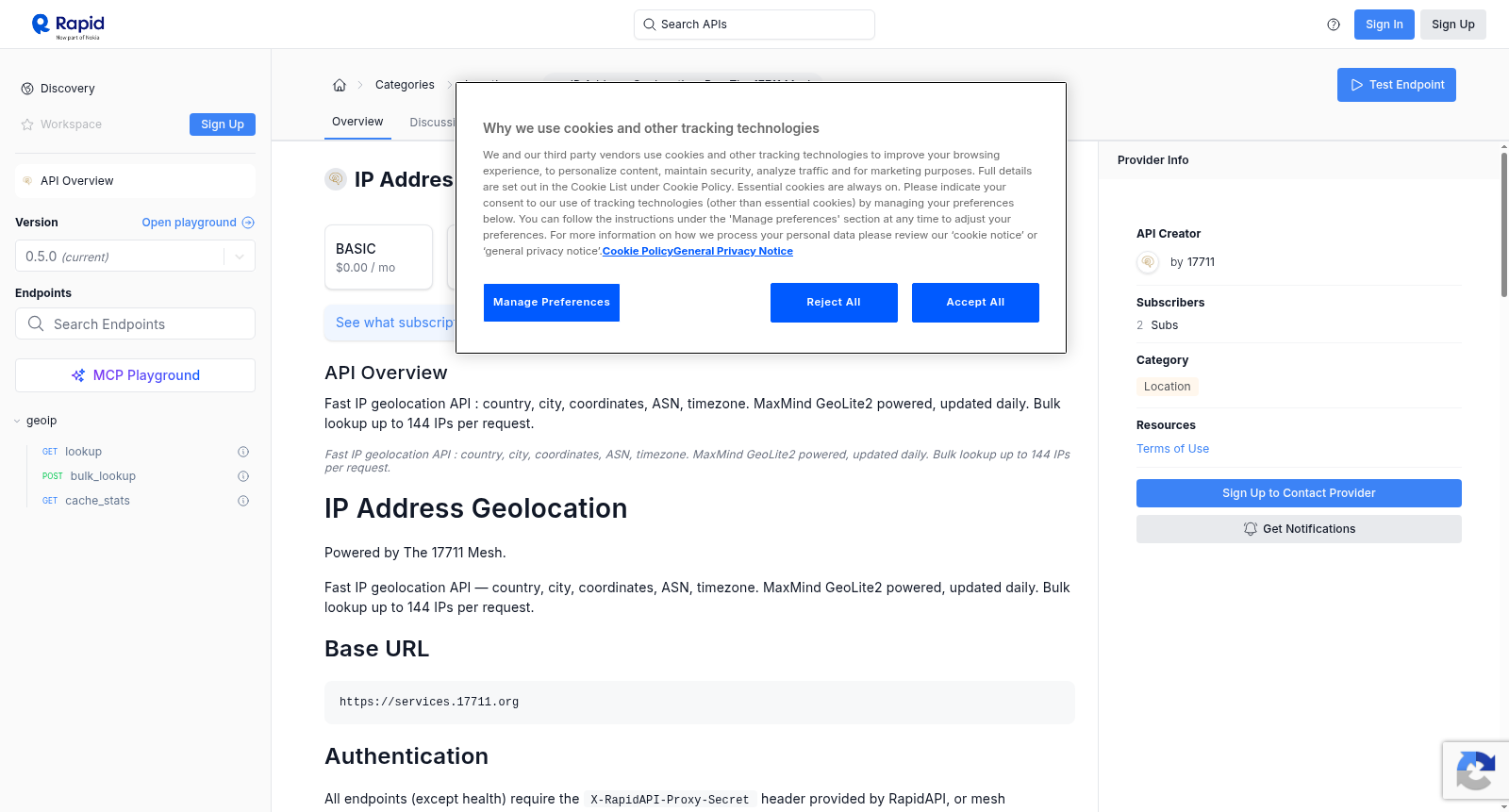Open the version 0.5.0 dropdown
1509x812 pixels.
point(135,257)
